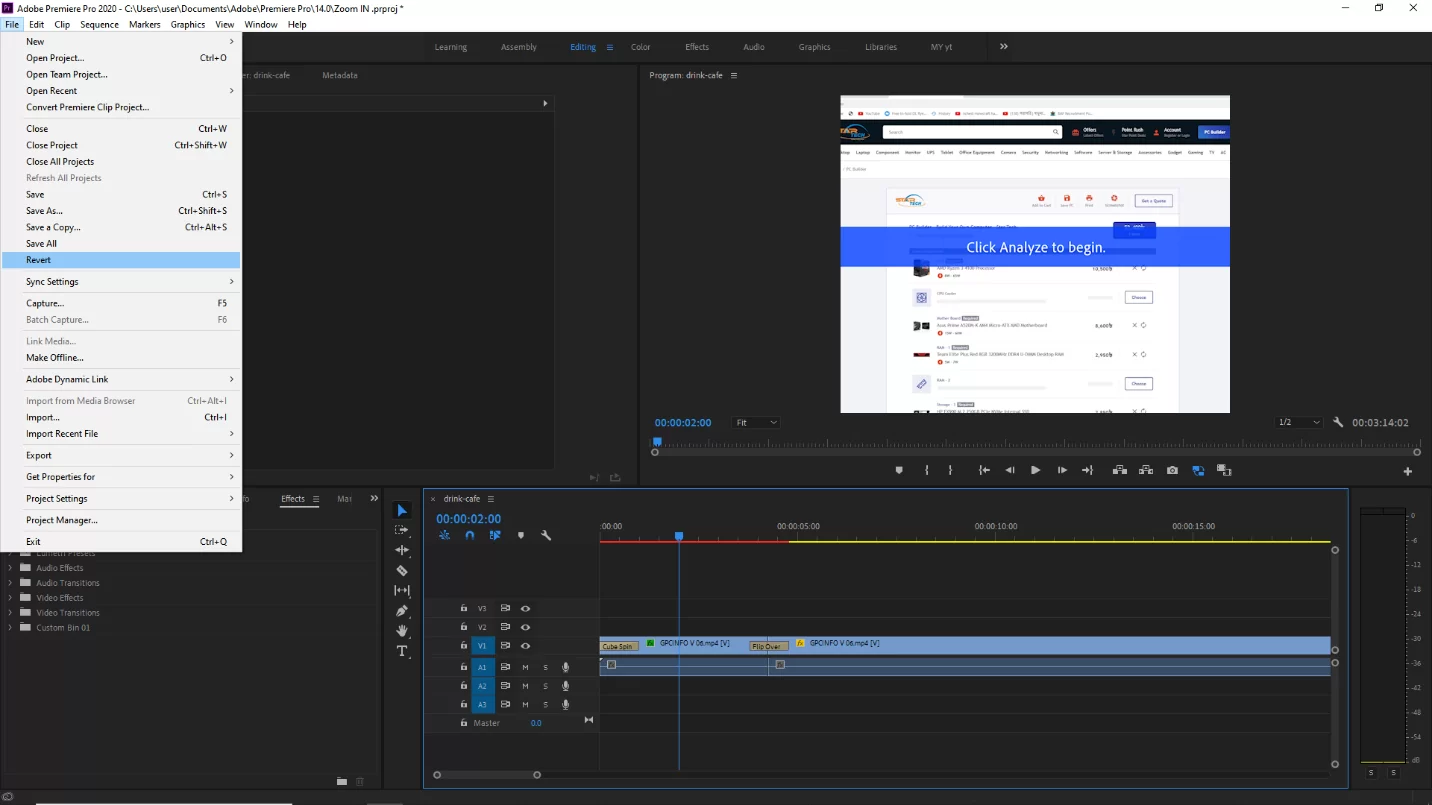Choose Project Manager menu item
Image resolution: width=1432 pixels, height=805 pixels.
point(121,520)
